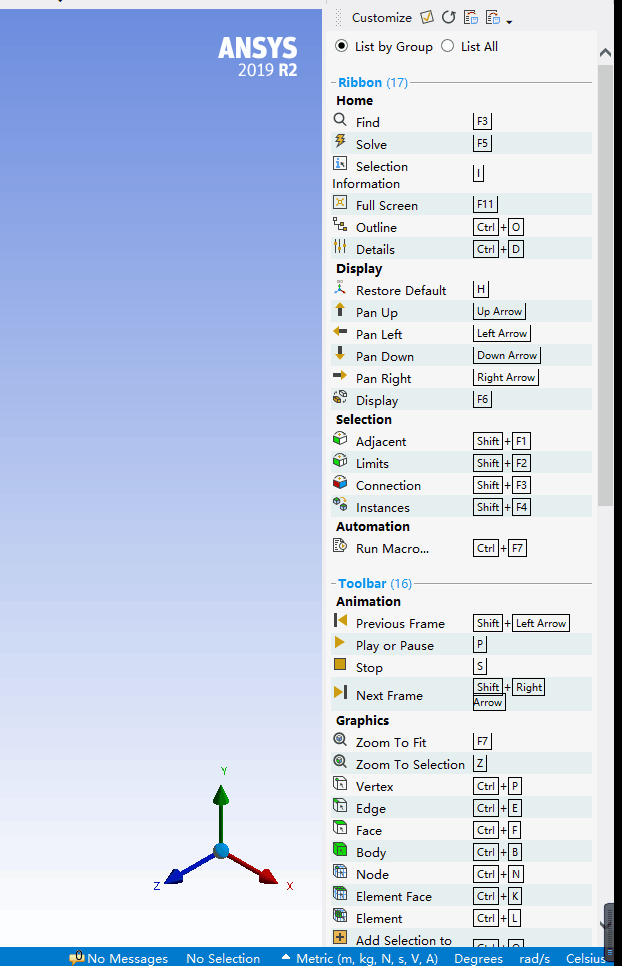Viewport: 622px width, 966px height.
Task: Click the Pan Right arrow icon
Action: point(340,375)
